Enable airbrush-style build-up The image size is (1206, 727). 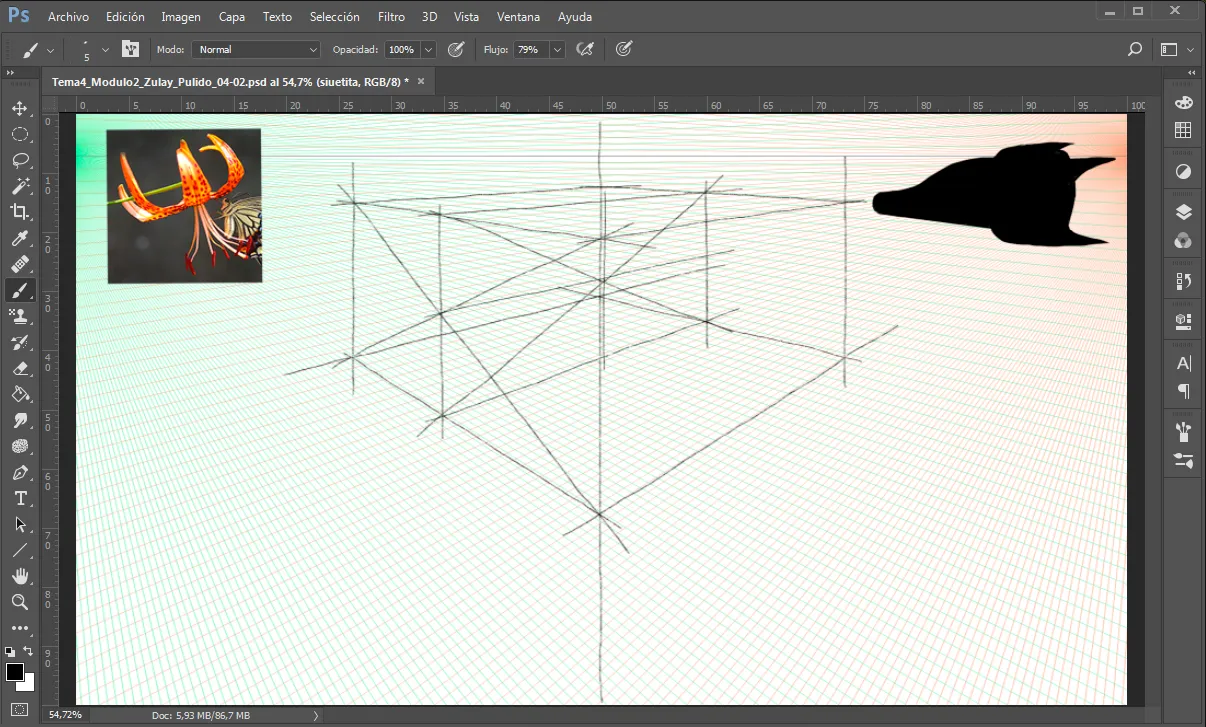[x=586, y=49]
